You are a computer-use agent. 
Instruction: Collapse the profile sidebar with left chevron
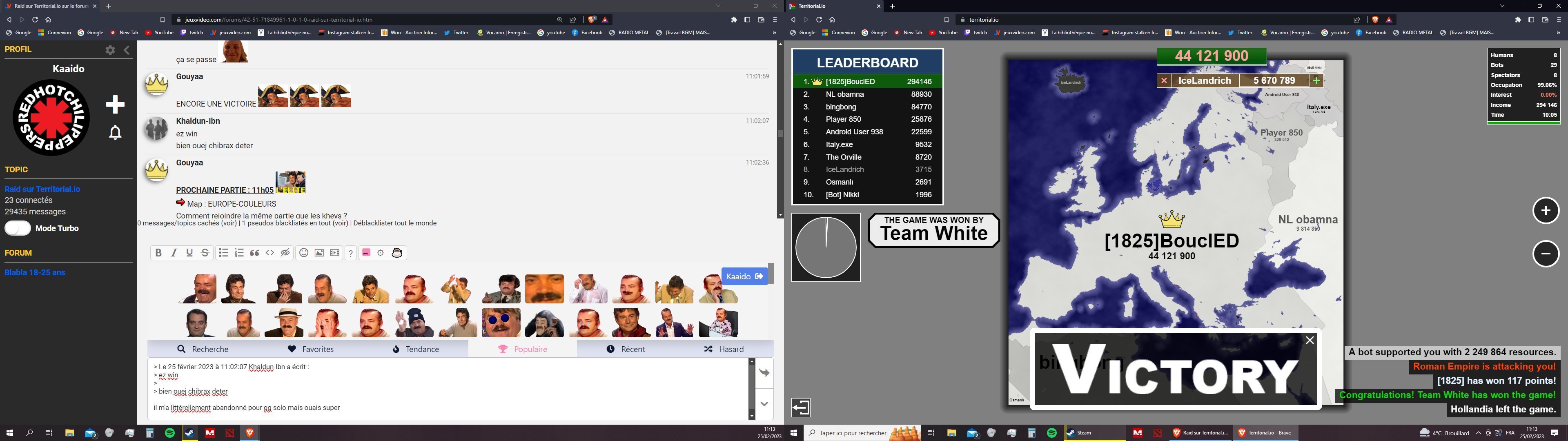pos(127,51)
